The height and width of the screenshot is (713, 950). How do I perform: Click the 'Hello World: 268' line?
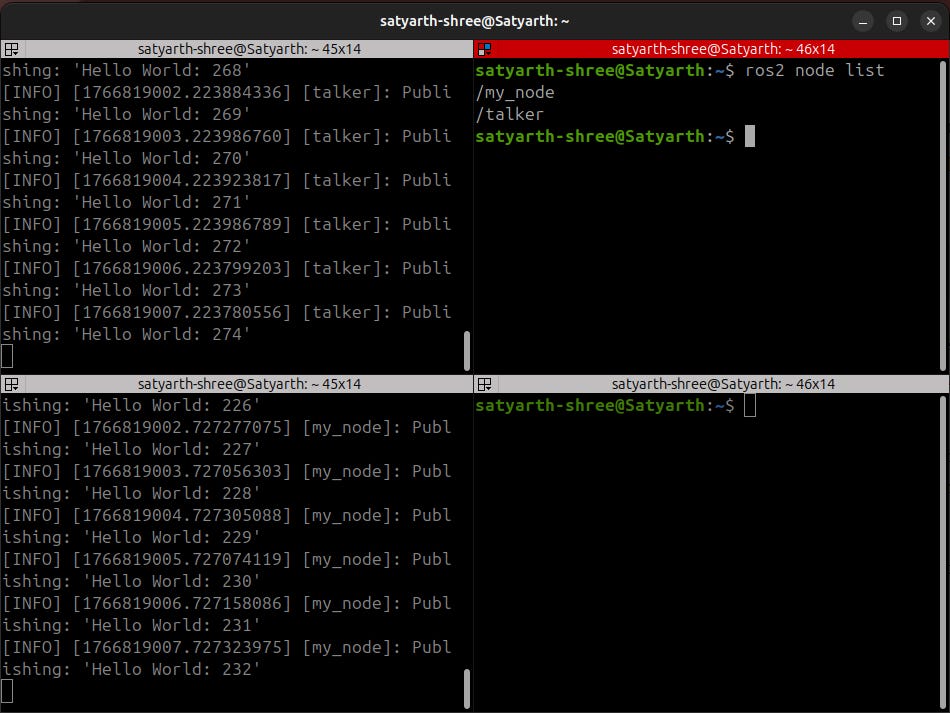pos(125,70)
